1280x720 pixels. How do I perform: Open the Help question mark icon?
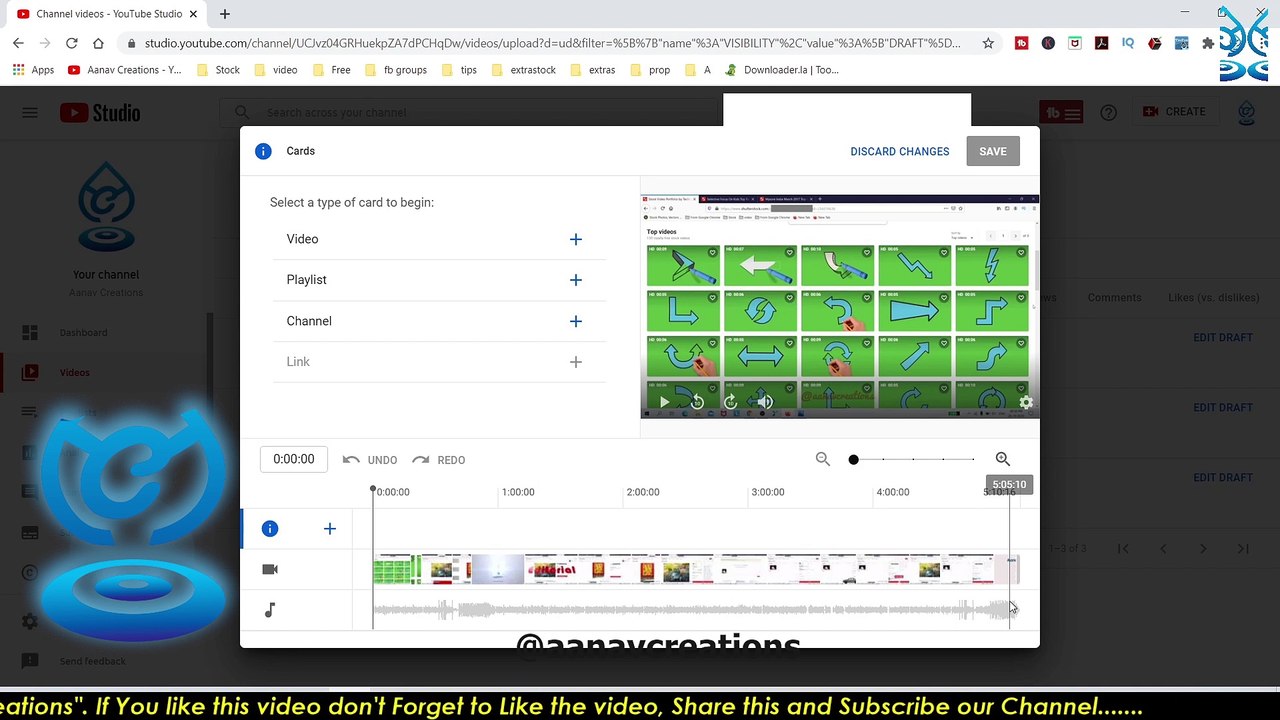1108,112
